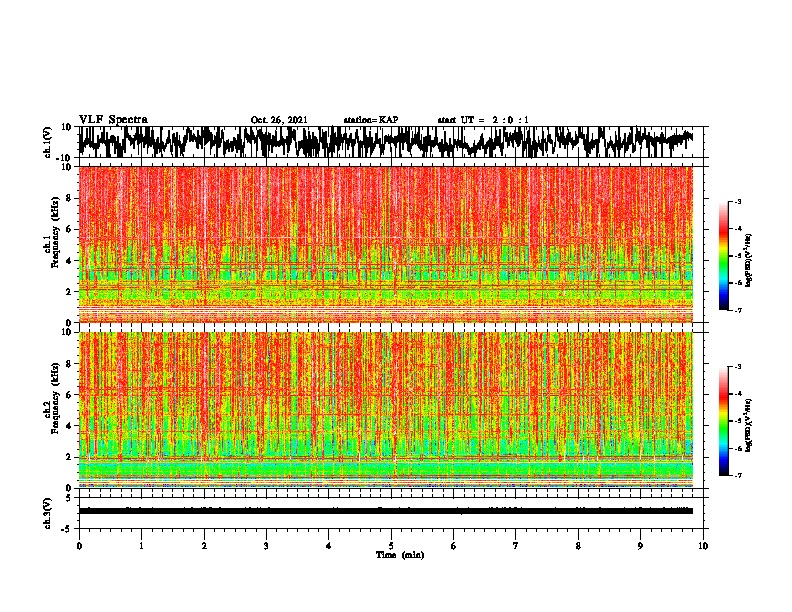Click the 'VLF Spectra' title text
This screenshot has height=612, width=792.
pyautogui.click(x=113, y=119)
